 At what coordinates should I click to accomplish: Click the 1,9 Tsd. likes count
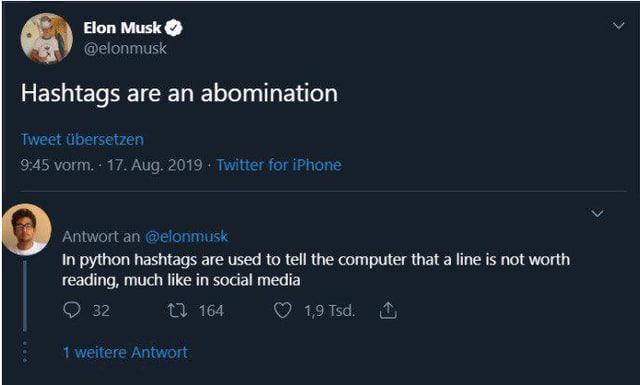pos(329,311)
